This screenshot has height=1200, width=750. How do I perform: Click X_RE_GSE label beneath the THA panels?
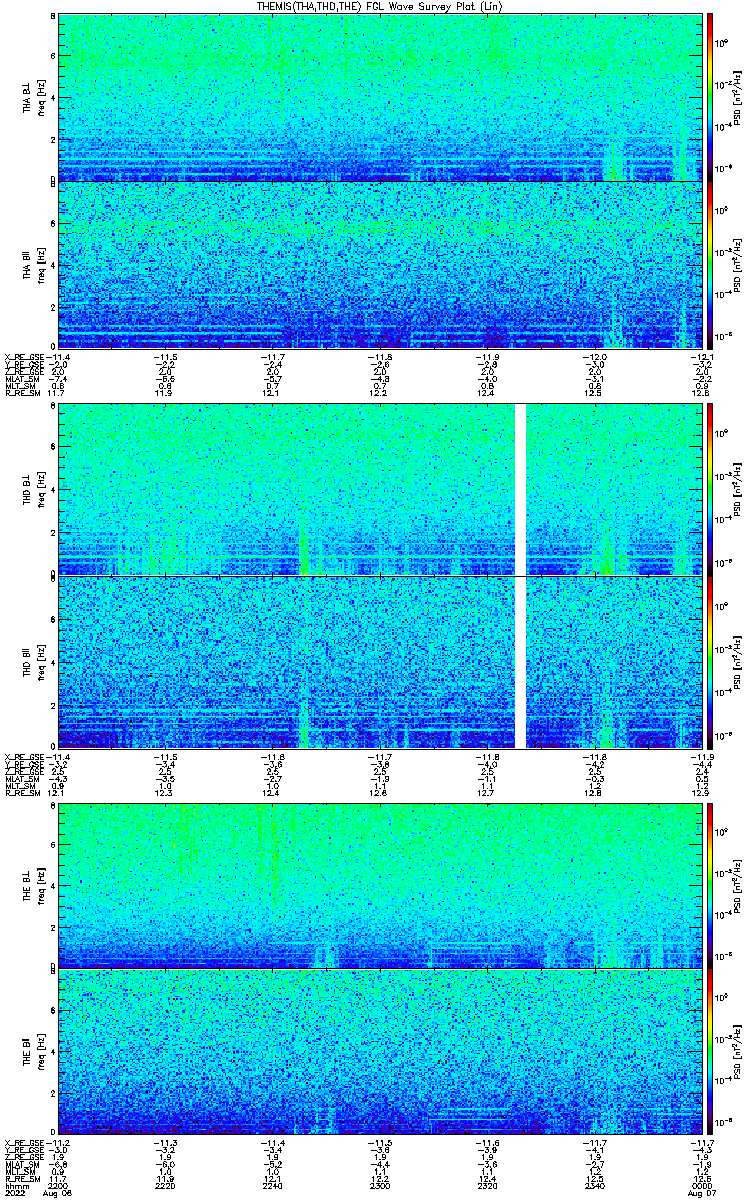(x=24, y=356)
